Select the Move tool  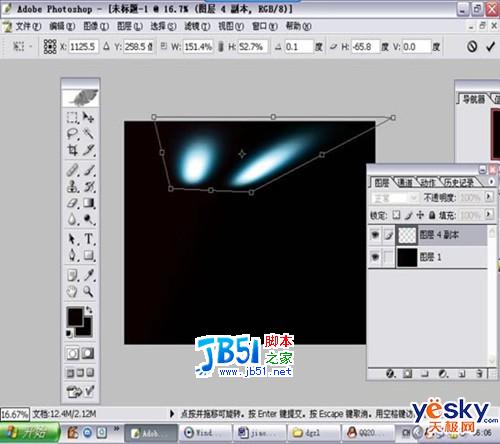(x=88, y=117)
